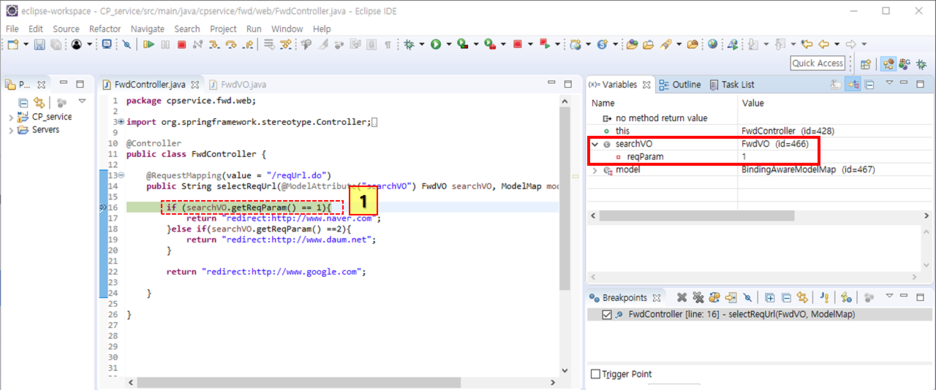Viewport: 936px width, 390px height.
Task: Click the red Terminate button
Action: (181, 44)
